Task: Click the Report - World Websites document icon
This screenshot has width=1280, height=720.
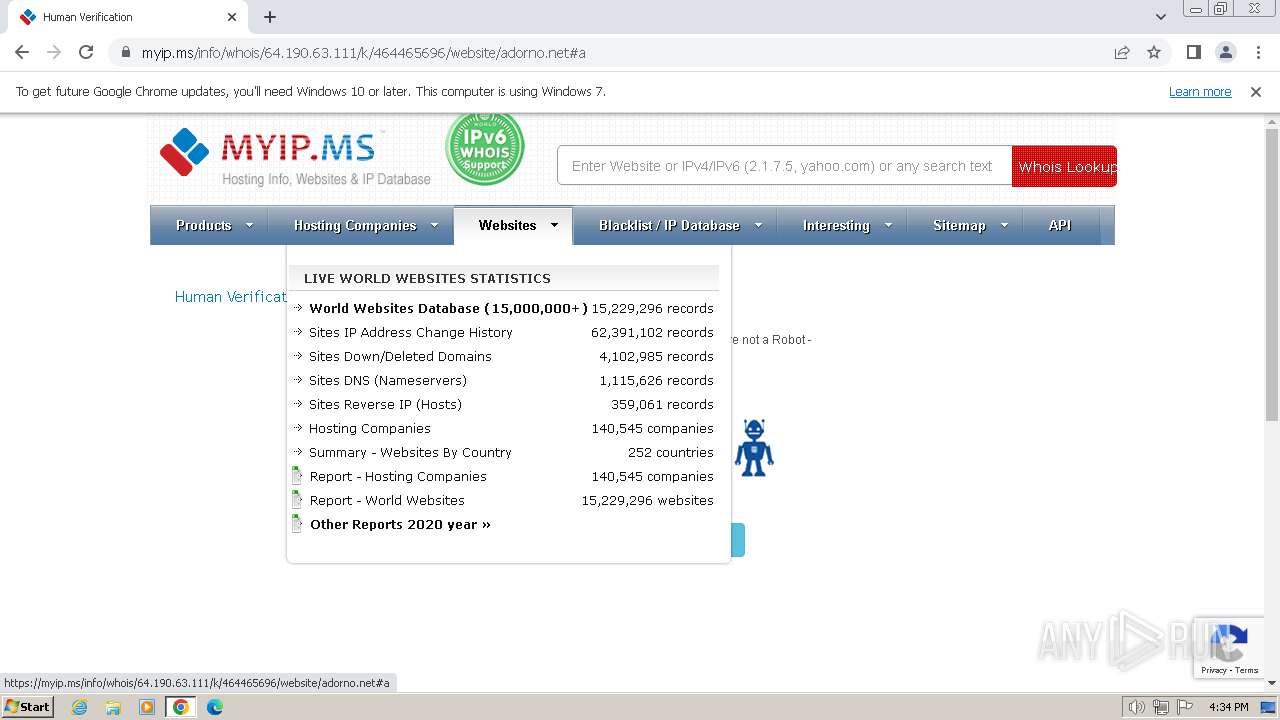Action: click(x=297, y=500)
